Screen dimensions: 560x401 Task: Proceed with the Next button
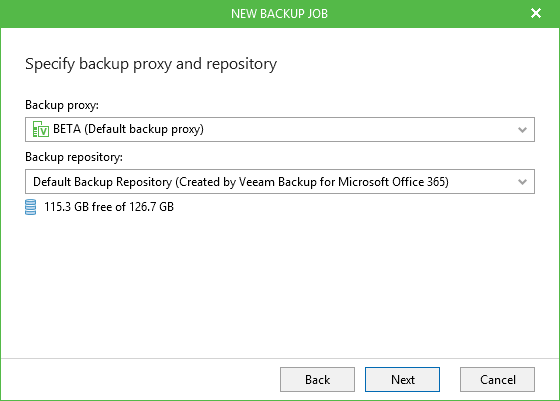[402, 380]
